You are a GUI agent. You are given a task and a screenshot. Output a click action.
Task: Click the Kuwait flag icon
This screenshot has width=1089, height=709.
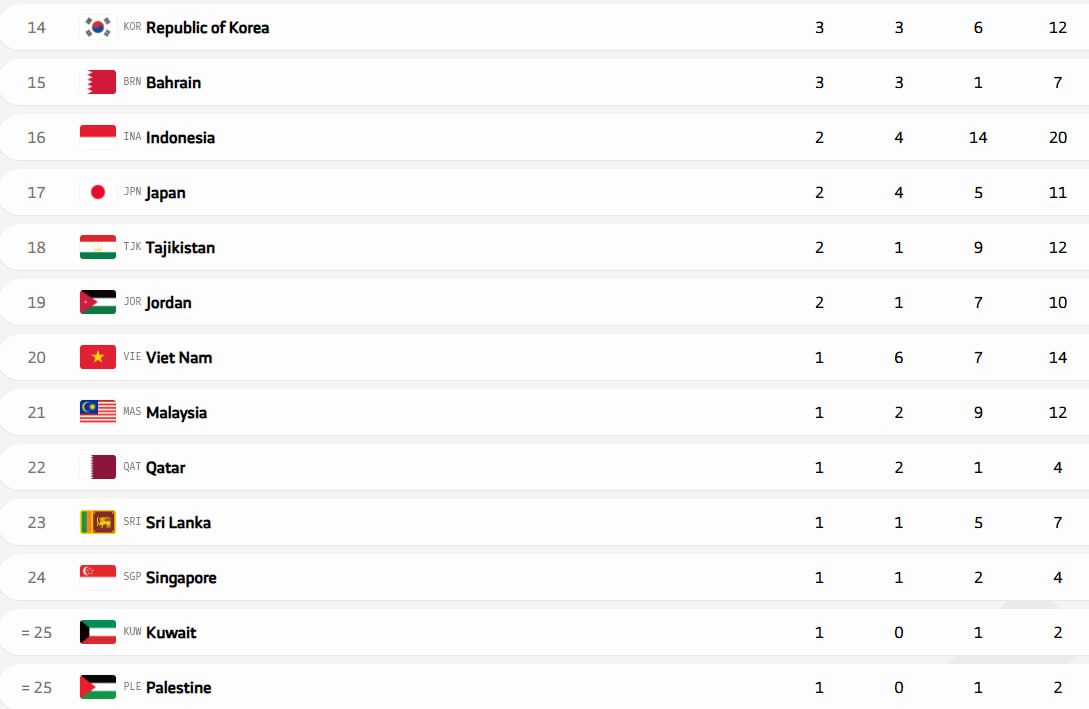click(x=98, y=633)
